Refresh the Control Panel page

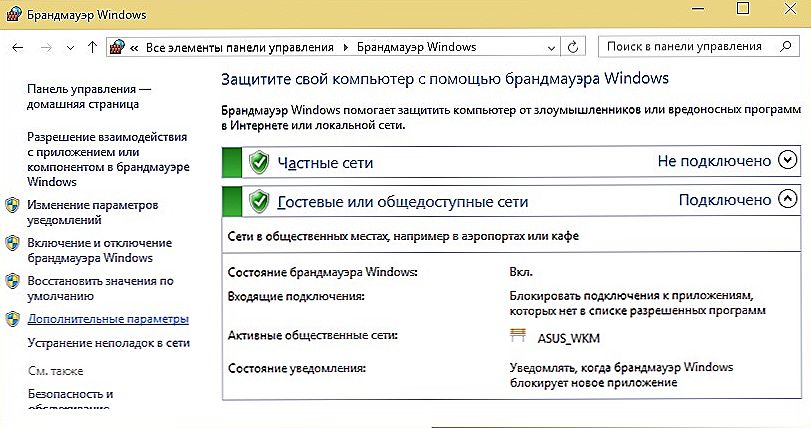click(x=573, y=47)
